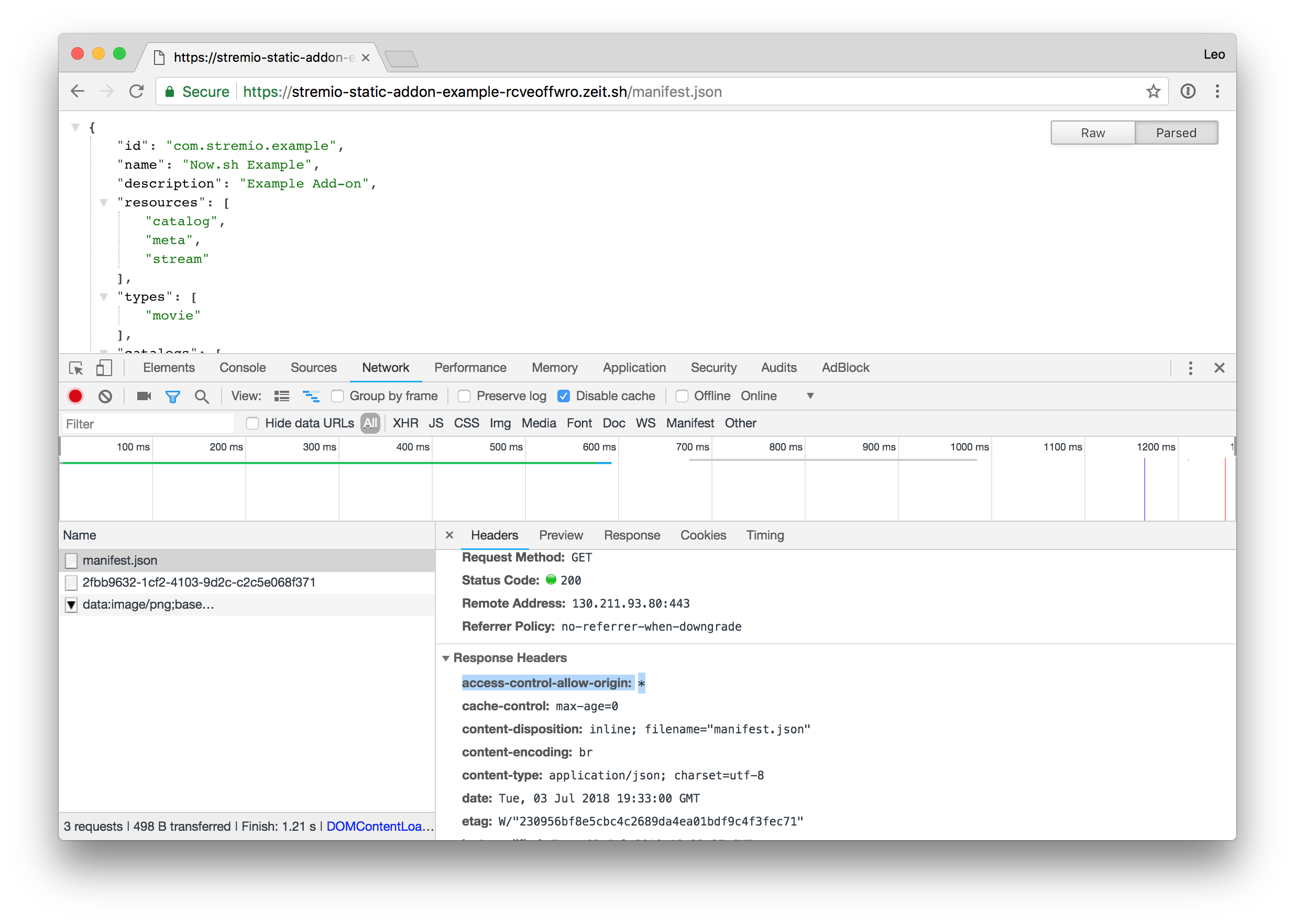This screenshot has height=924, width=1295.
Task: Open the DevTools three-dot options menu
Action: tap(1190, 368)
